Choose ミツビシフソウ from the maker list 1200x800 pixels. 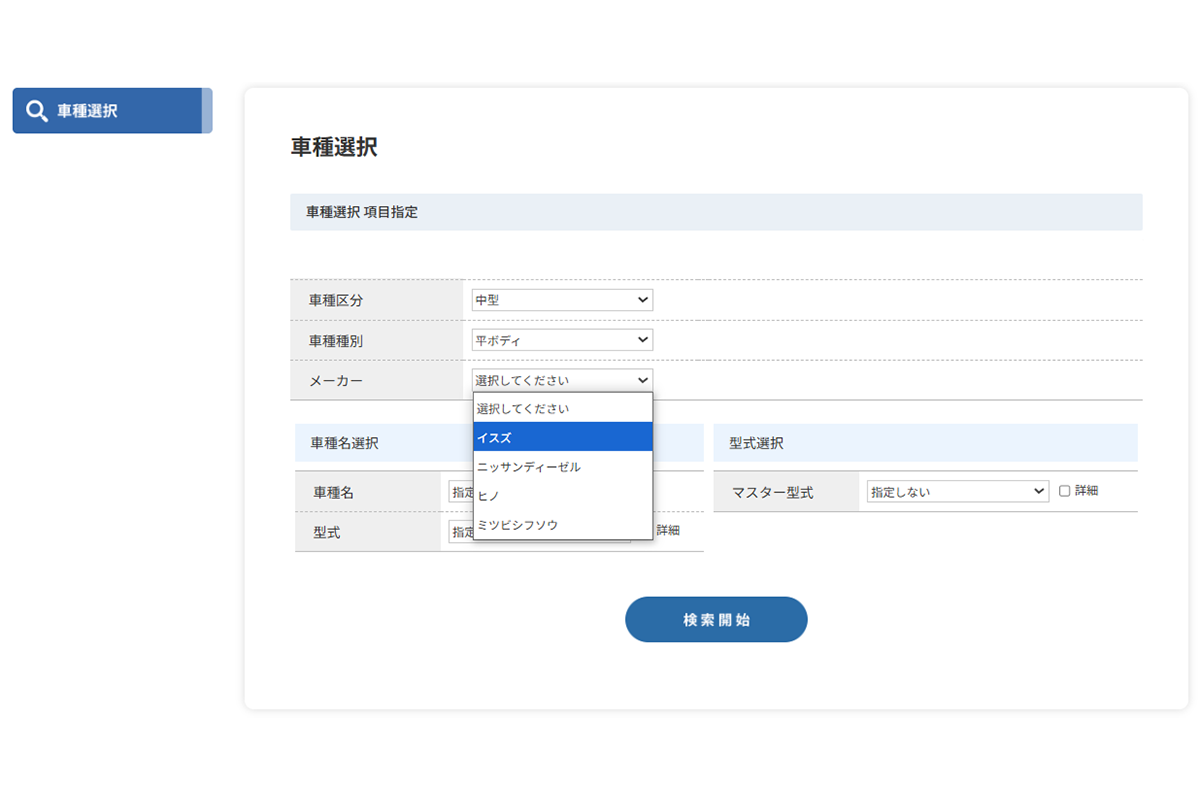(562, 525)
